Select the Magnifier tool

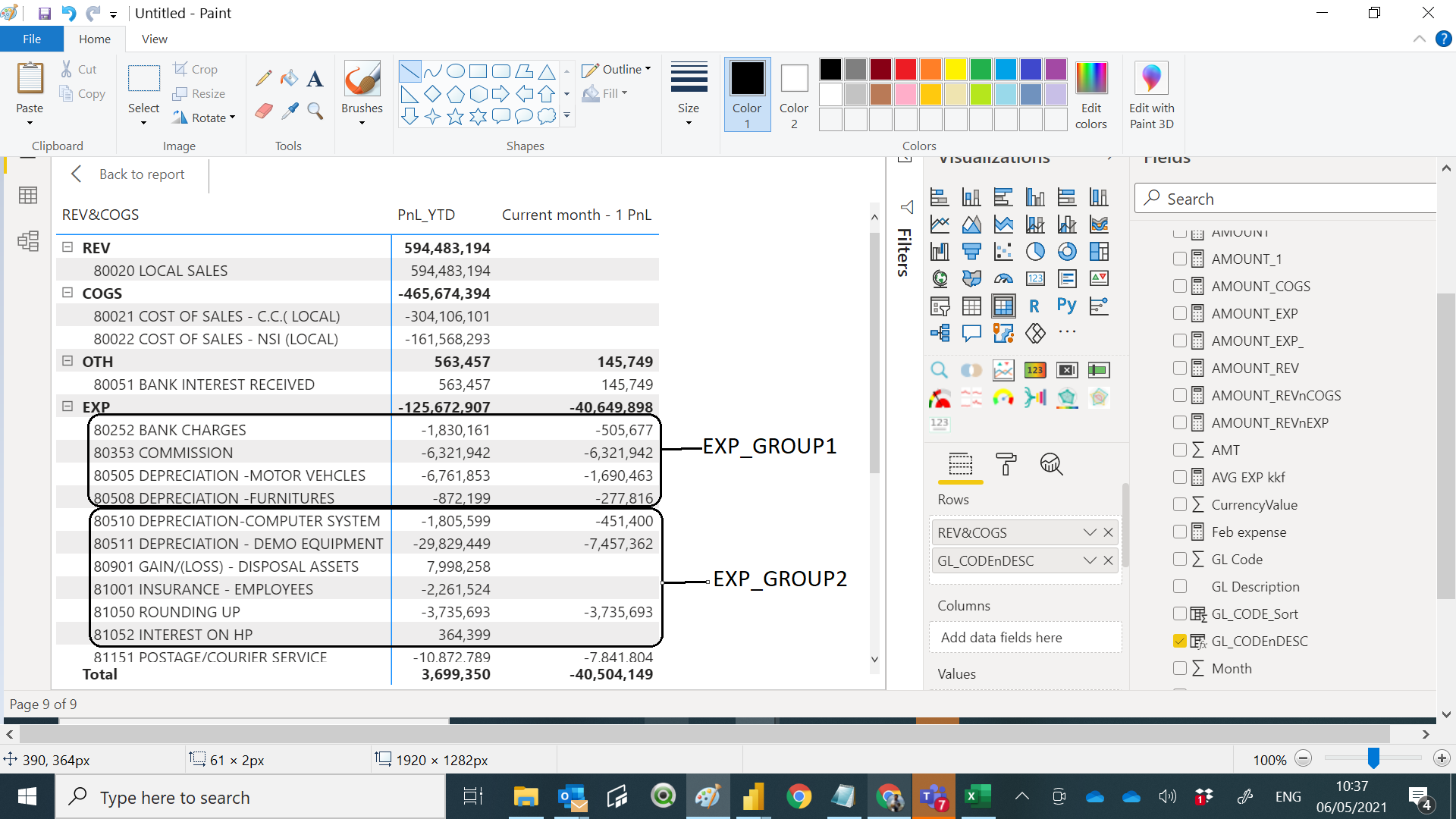tap(315, 111)
